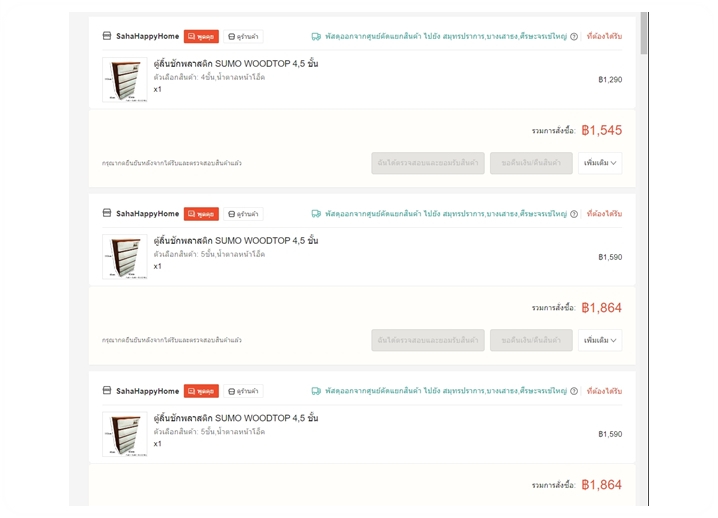Open the first cabinet product thumbnail
The height and width of the screenshot is (518, 718).
125,79
